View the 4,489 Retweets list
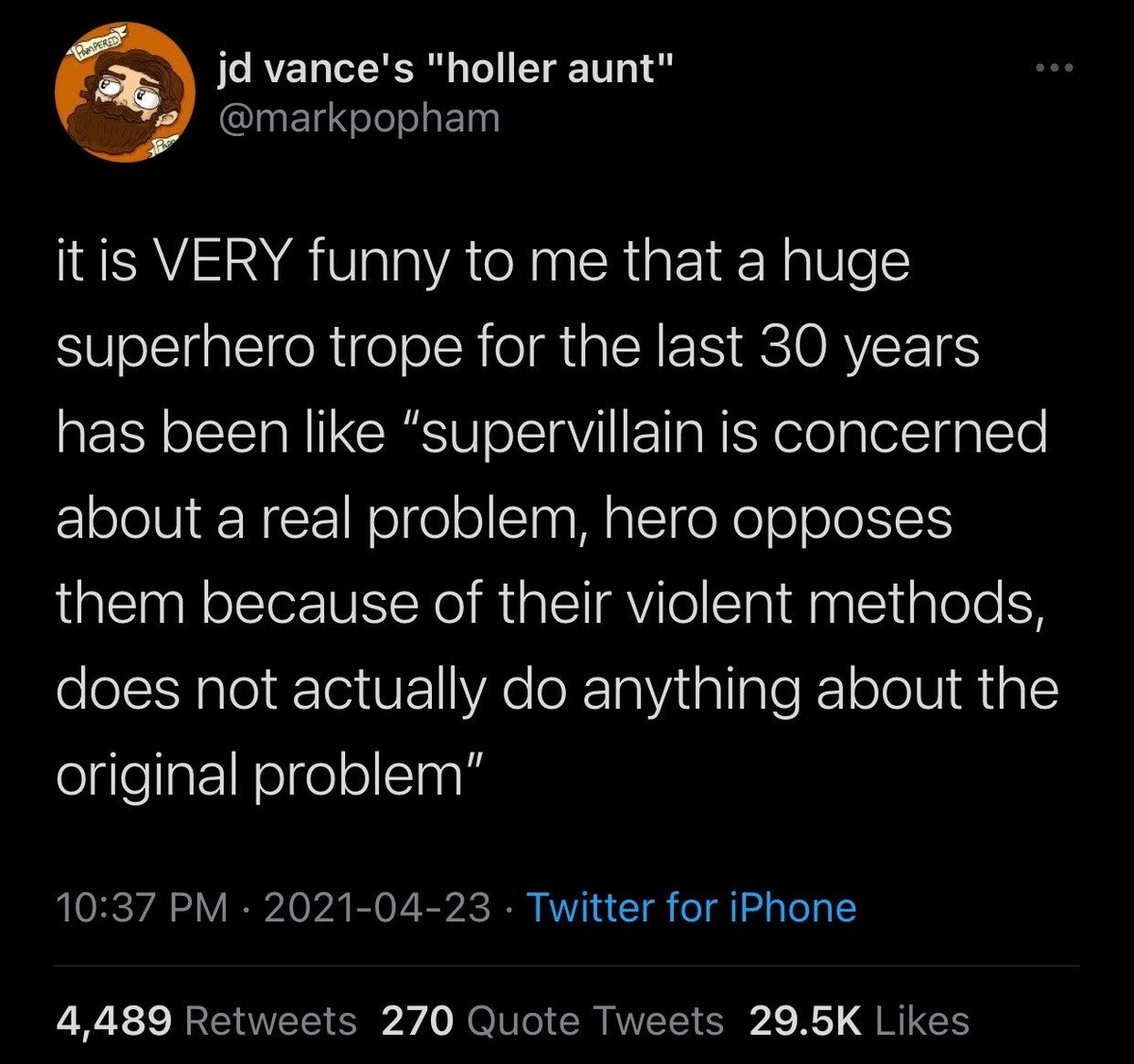The width and height of the screenshot is (1134, 1064). pos(206,1021)
